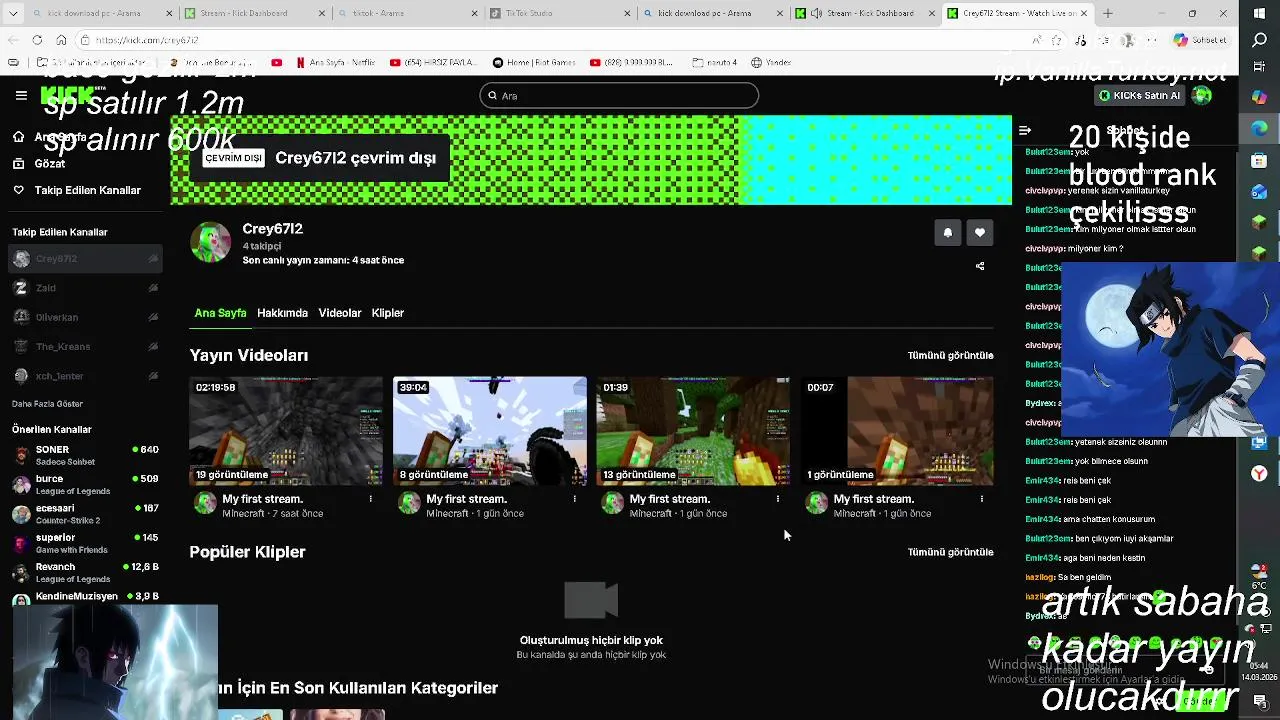1280x720 pixels.
Task: Open Ana Sayfa - Netflix bookmark
Action: [x=336, y=62]
